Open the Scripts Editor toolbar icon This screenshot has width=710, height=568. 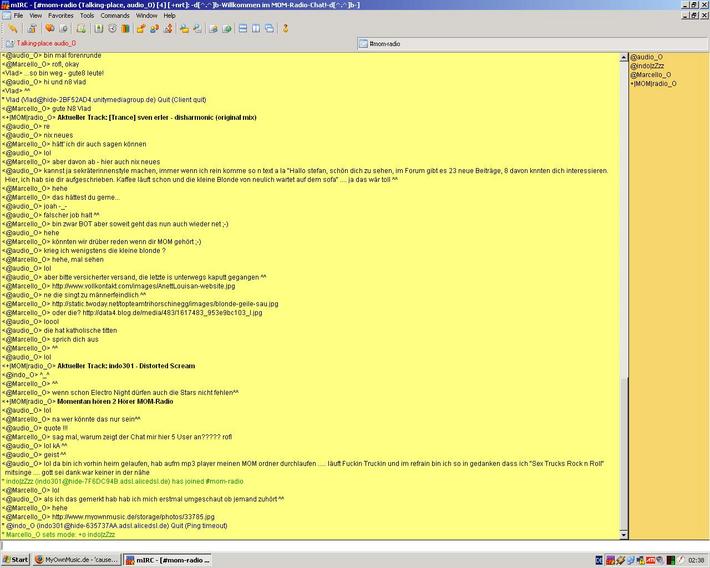[x=81, y=29]
